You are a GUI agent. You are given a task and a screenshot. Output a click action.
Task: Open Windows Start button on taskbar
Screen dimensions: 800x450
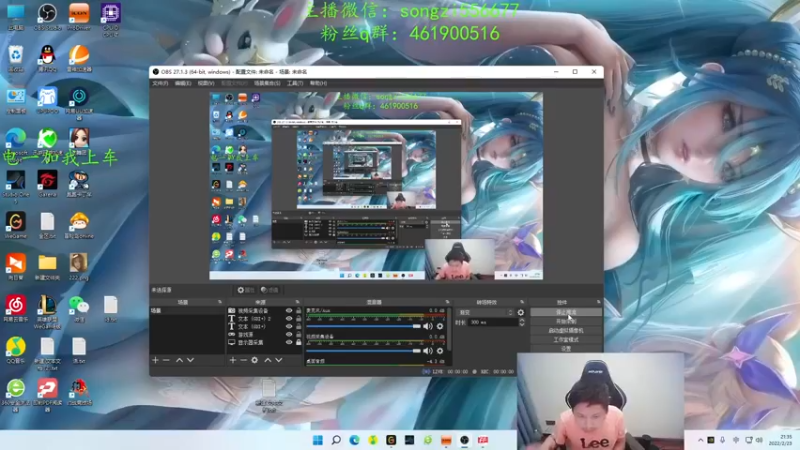pyautogui.click(x=317, y=440)
